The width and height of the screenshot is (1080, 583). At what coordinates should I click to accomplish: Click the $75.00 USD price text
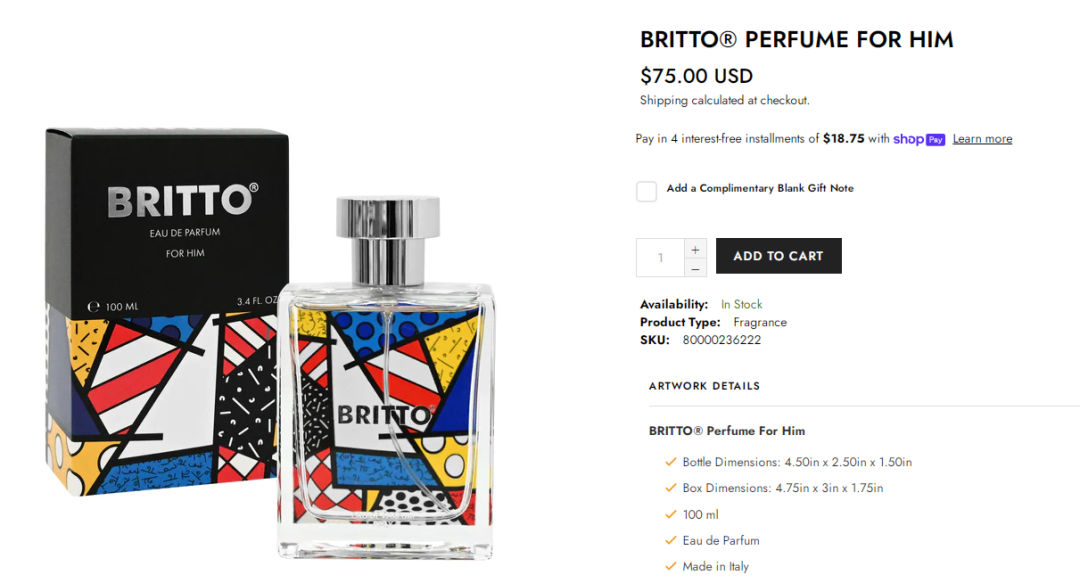[x=696, y=76]
